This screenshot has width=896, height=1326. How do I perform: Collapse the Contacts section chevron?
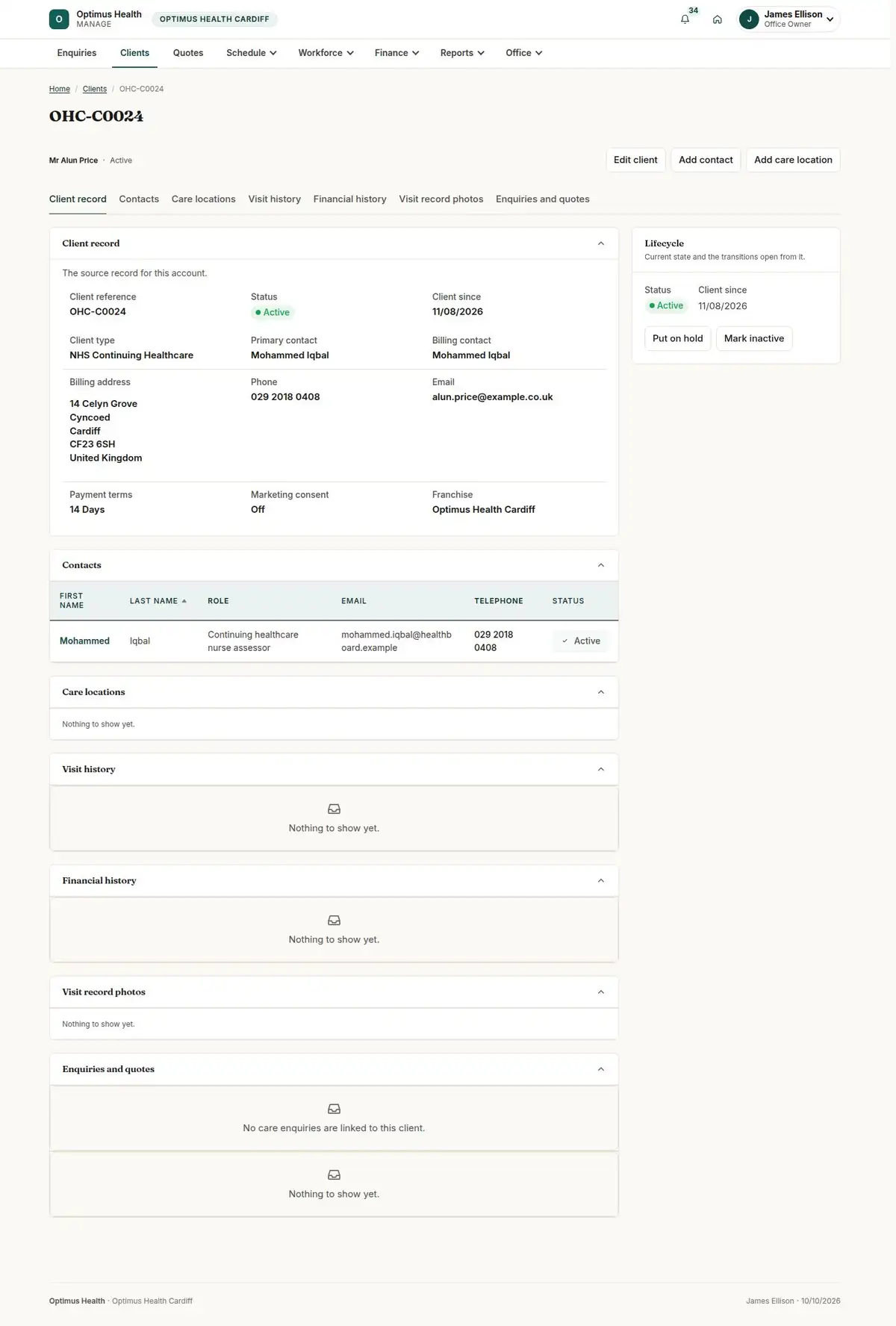point(601,565)
